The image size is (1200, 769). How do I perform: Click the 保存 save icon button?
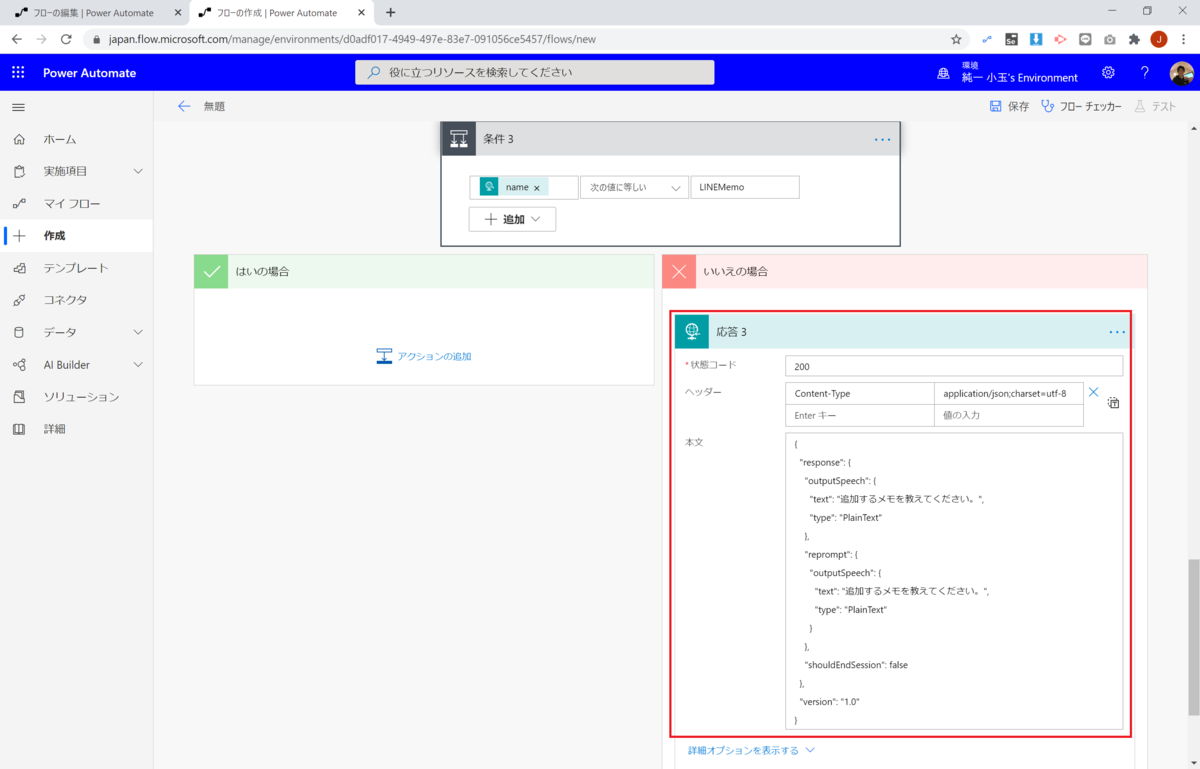[x=1009, y=106]
